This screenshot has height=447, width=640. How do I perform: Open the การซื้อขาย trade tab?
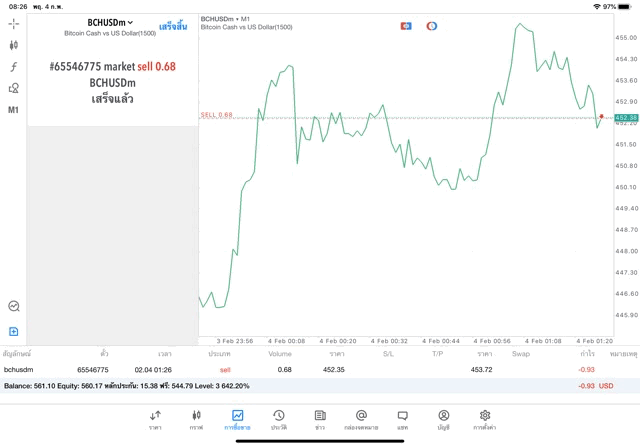tap(237, 420)
